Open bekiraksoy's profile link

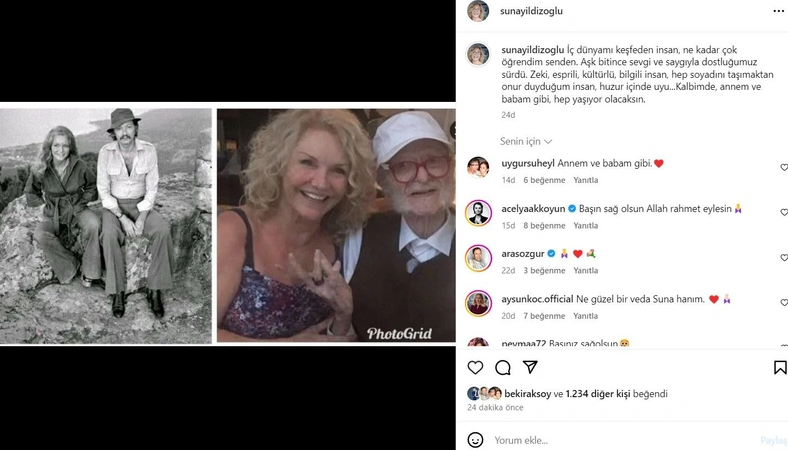(x=529, y=394)
